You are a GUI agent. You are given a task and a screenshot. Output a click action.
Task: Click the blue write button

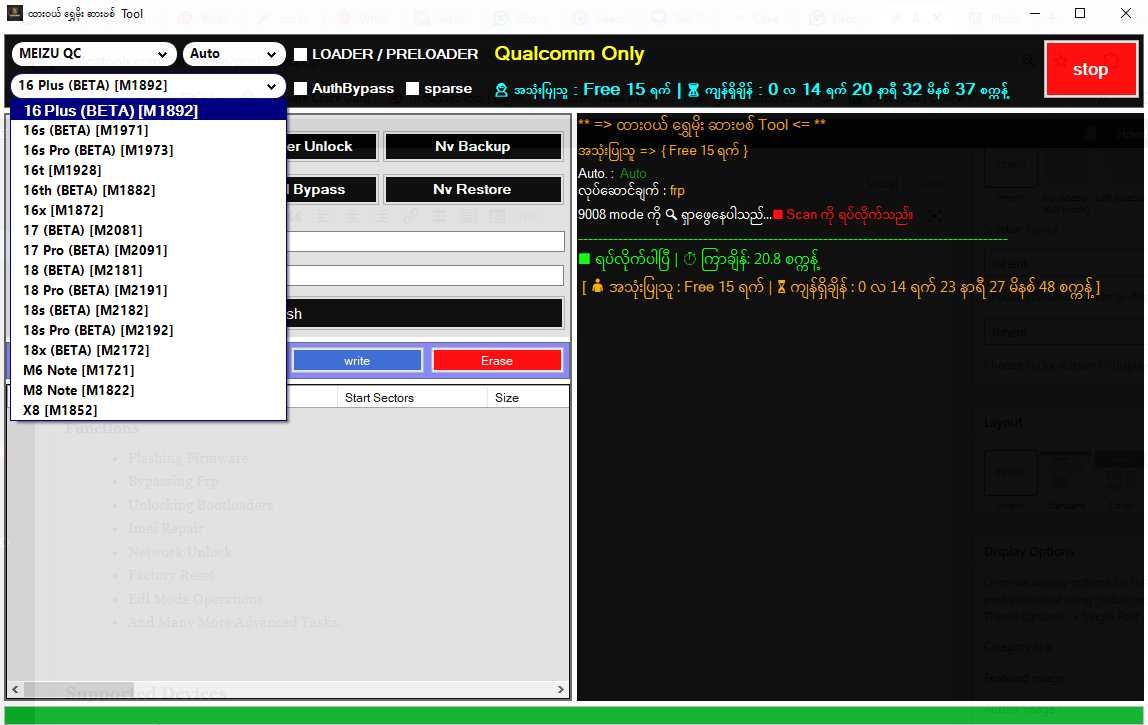point(357,359)
